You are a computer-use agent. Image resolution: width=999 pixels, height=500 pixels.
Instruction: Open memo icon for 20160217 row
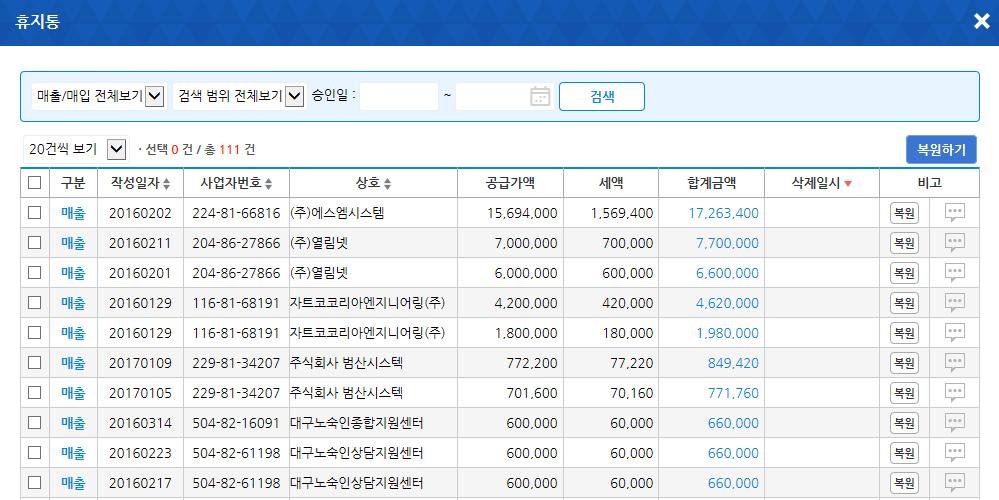(x=954, y=482)
